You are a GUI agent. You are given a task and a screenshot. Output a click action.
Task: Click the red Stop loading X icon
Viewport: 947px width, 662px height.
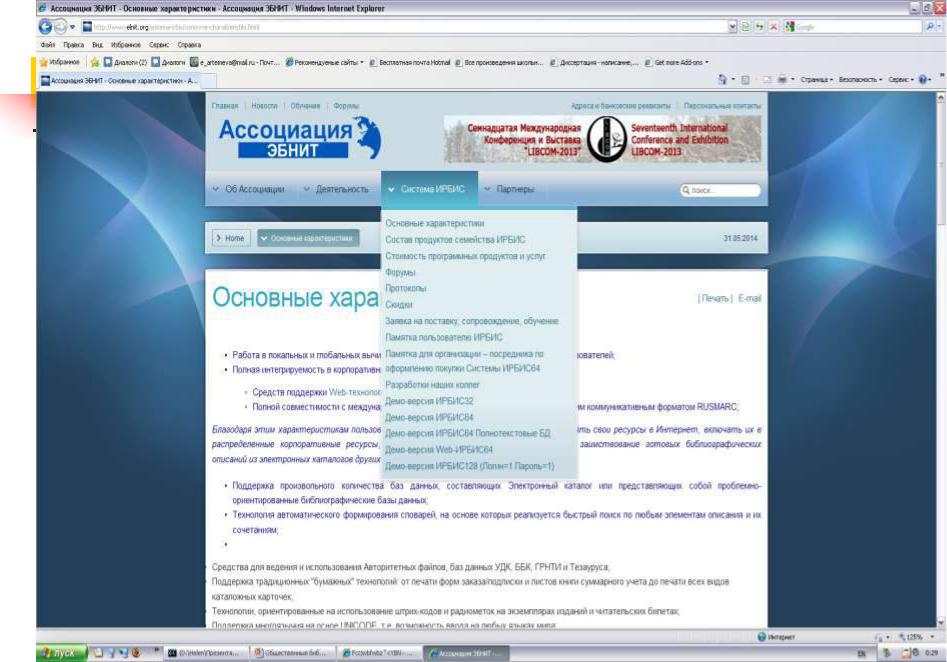773,27
